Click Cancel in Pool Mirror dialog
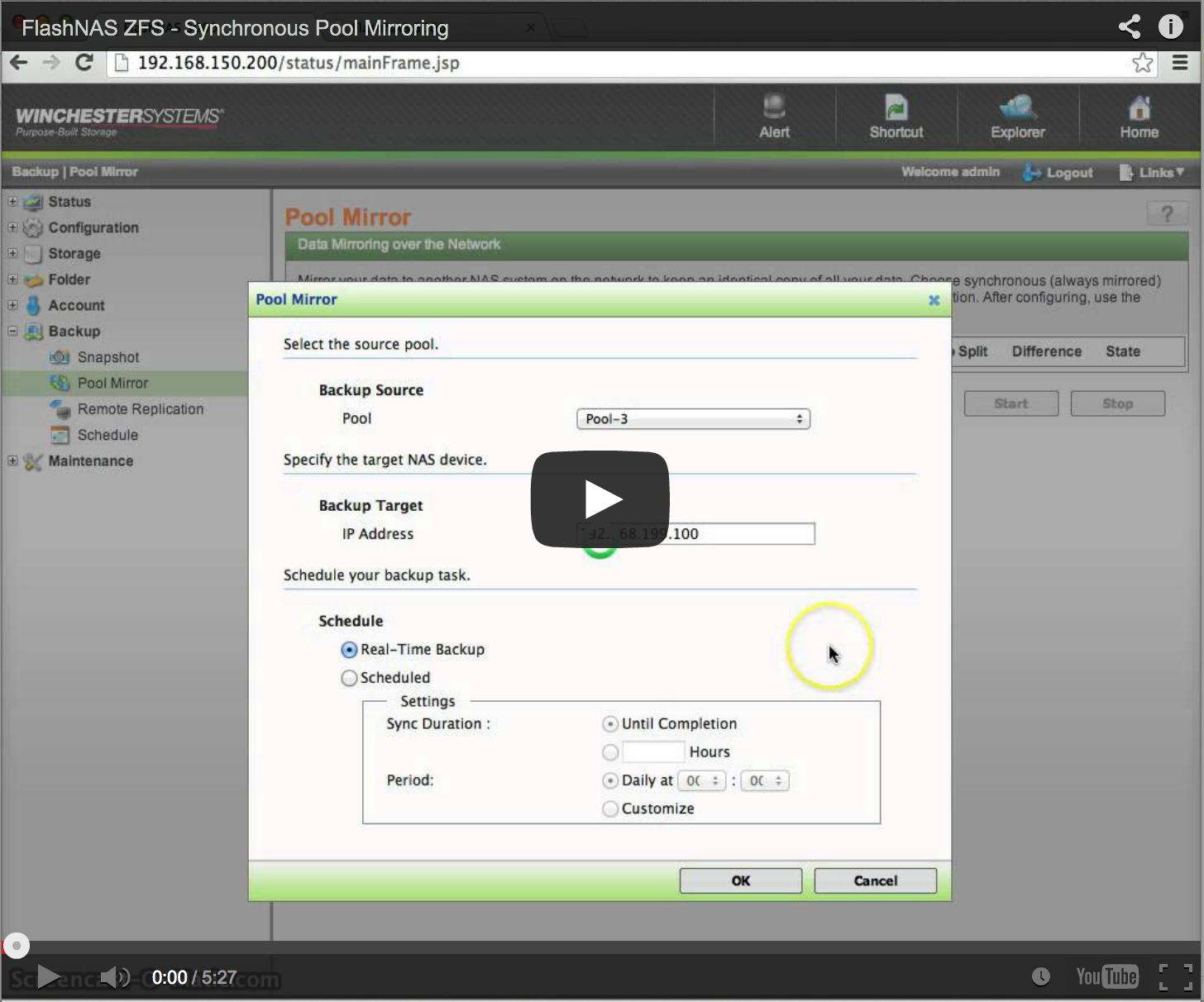The height and width of the screenshot is (1002, 1204). coord(876,880)
